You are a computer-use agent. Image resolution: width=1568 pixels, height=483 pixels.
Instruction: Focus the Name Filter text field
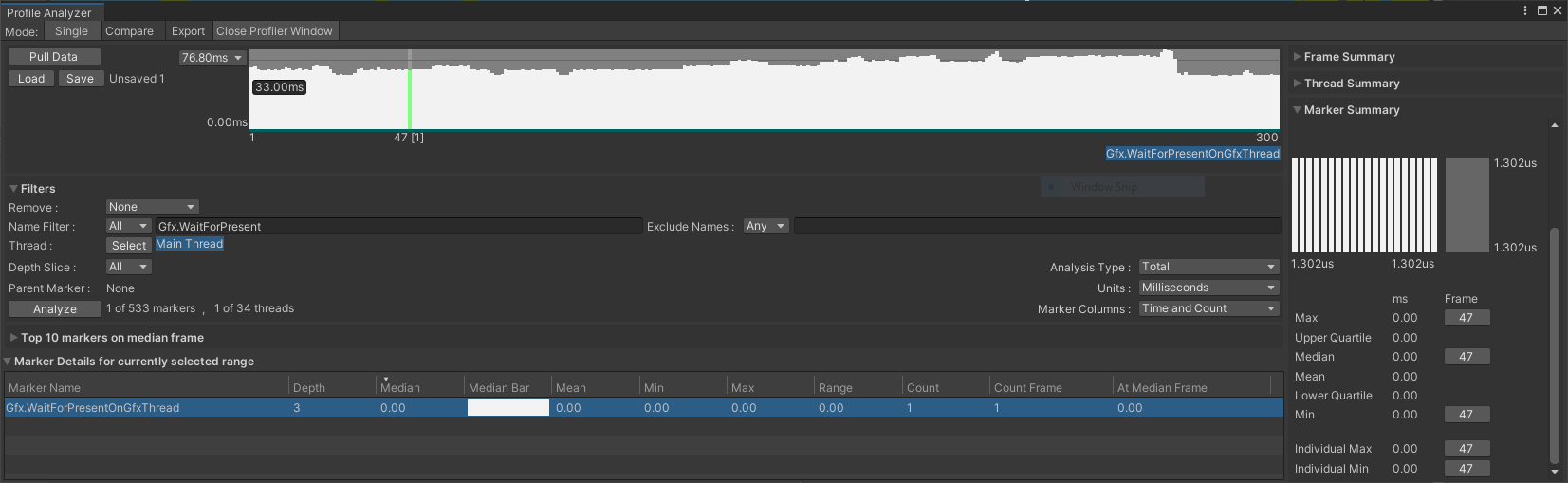coord(398,226)
